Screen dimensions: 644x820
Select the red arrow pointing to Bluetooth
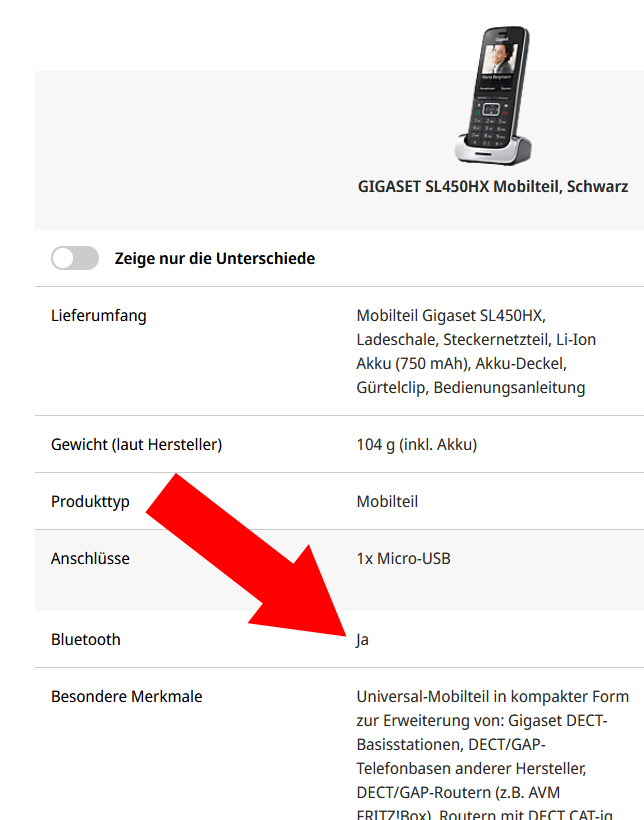[246, 555]
